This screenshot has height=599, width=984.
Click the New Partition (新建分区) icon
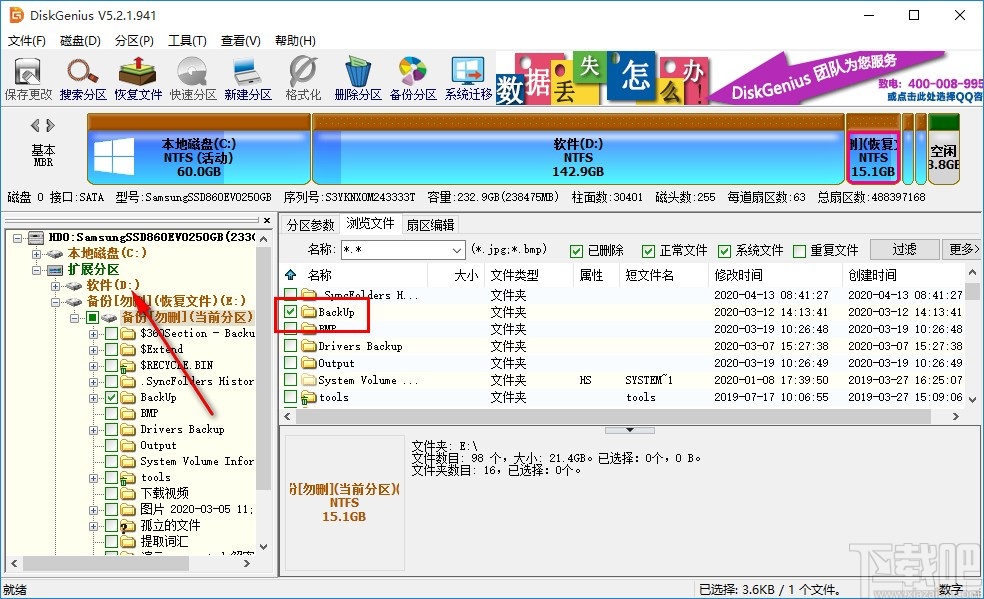[x=248, y=78]
